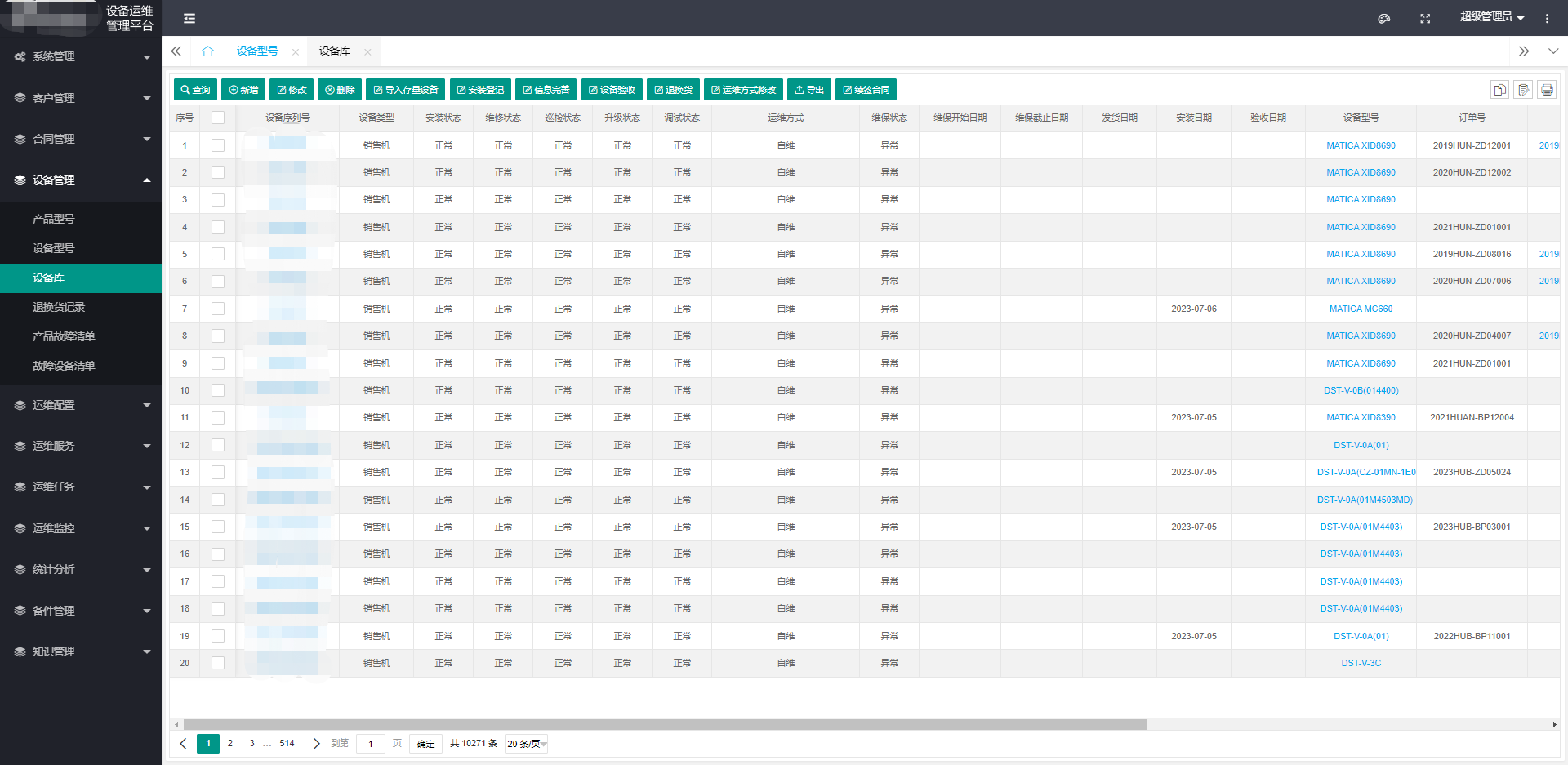Open the three-dot more options menu
The height and width of the screenshot is (765, 1568).
[x=1547, y=18]
